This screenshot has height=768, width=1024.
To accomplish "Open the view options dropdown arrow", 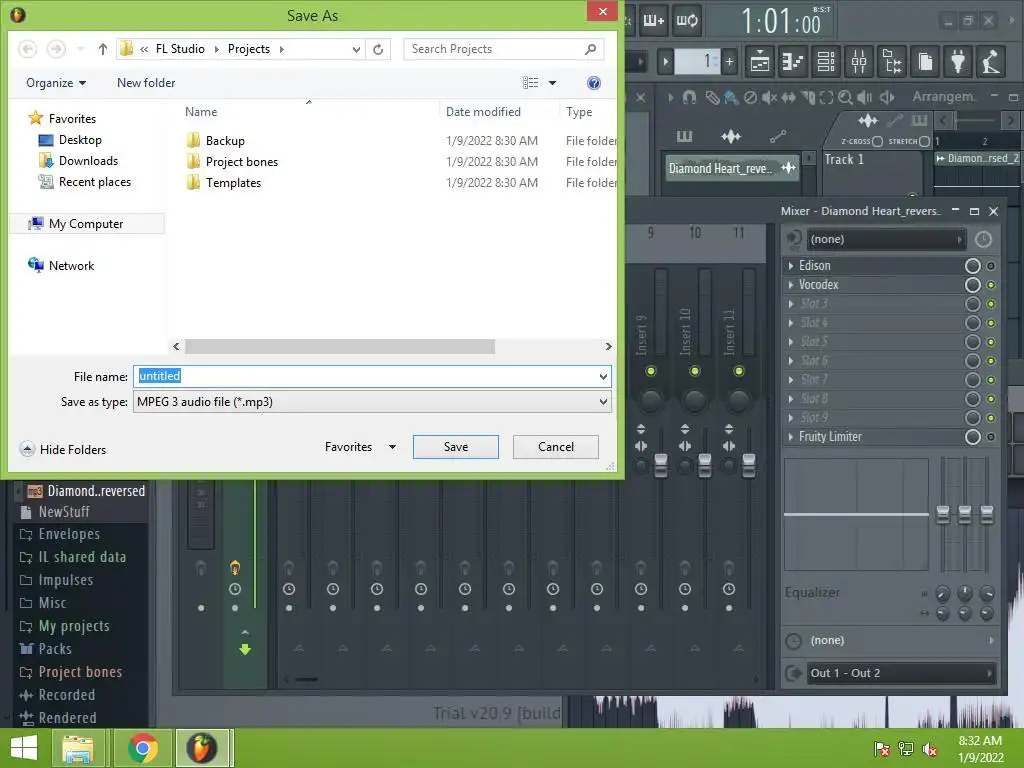I will click(x=552, y=83).
